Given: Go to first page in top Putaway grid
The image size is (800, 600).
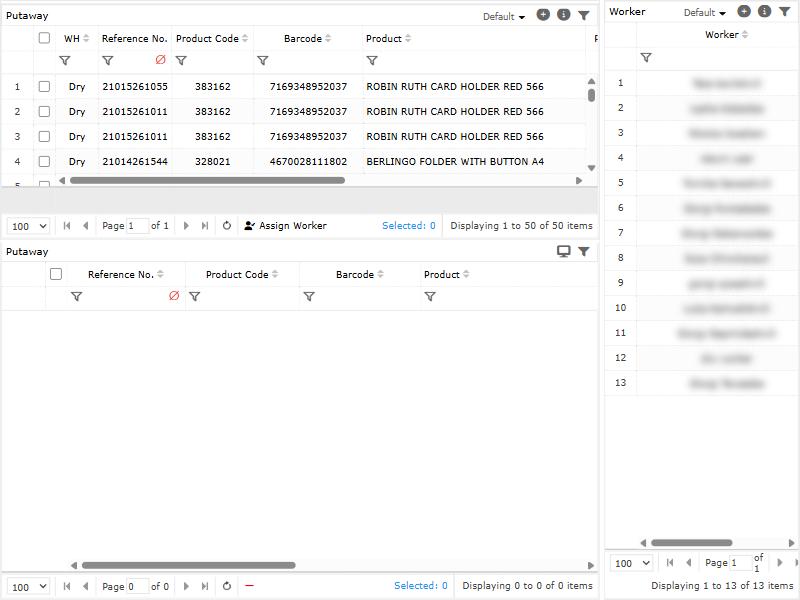Looking at the screenshot, I should click(67, 226).
